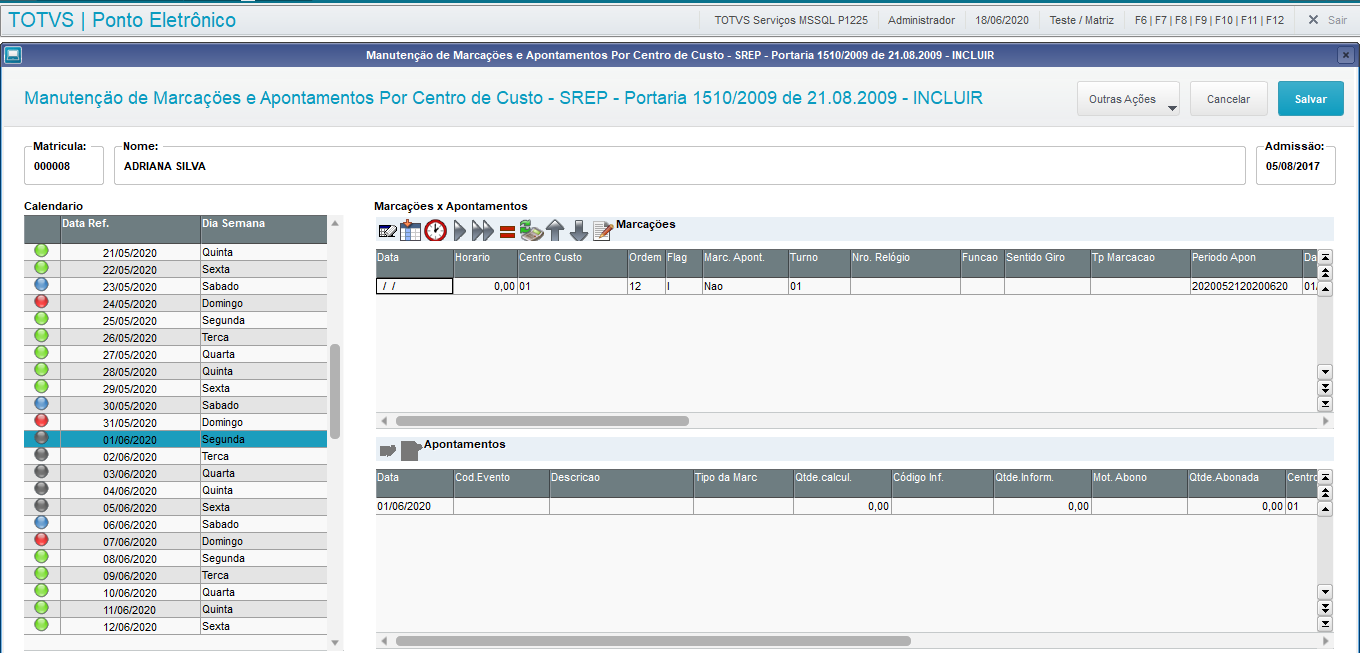The width and height of the screenshot is (1360, 653).
Task: Click Sair in the top bar
Action: click(1327, 20)
